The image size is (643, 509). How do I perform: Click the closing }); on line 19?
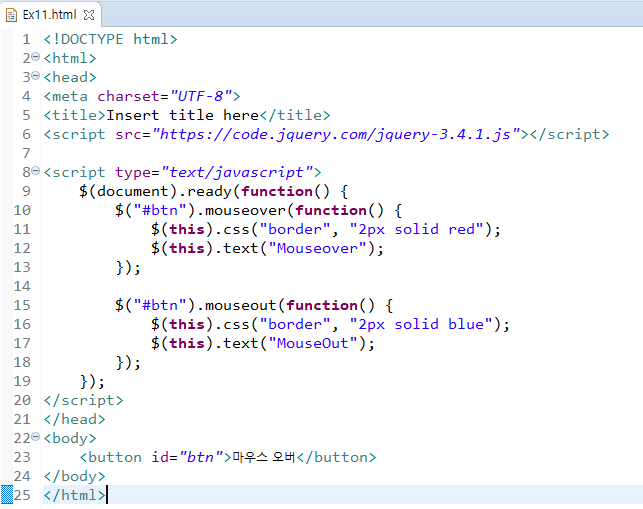pos(92,381)
